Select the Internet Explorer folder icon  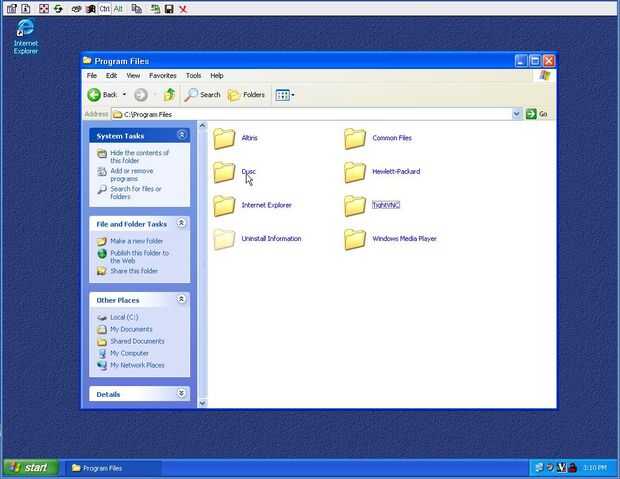tap(224, 206)
